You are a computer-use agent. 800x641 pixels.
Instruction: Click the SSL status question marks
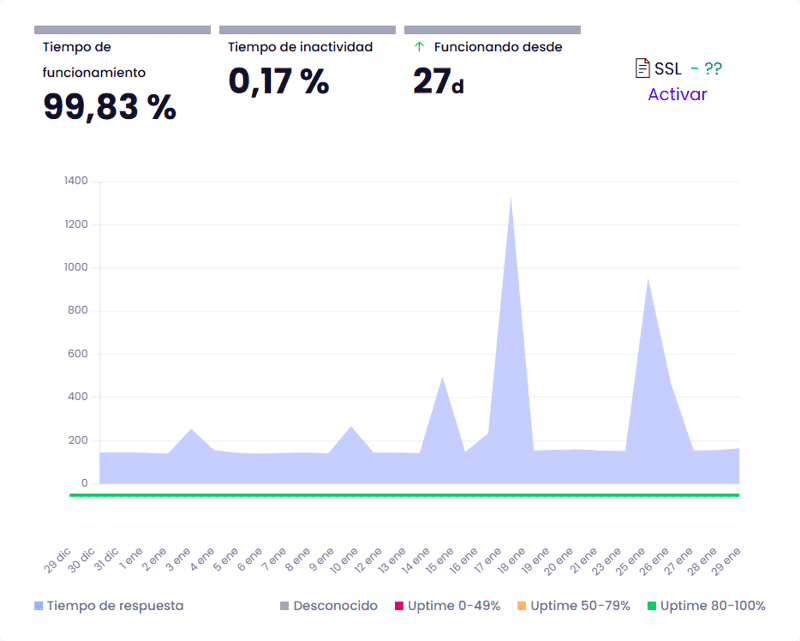(712, 68)
